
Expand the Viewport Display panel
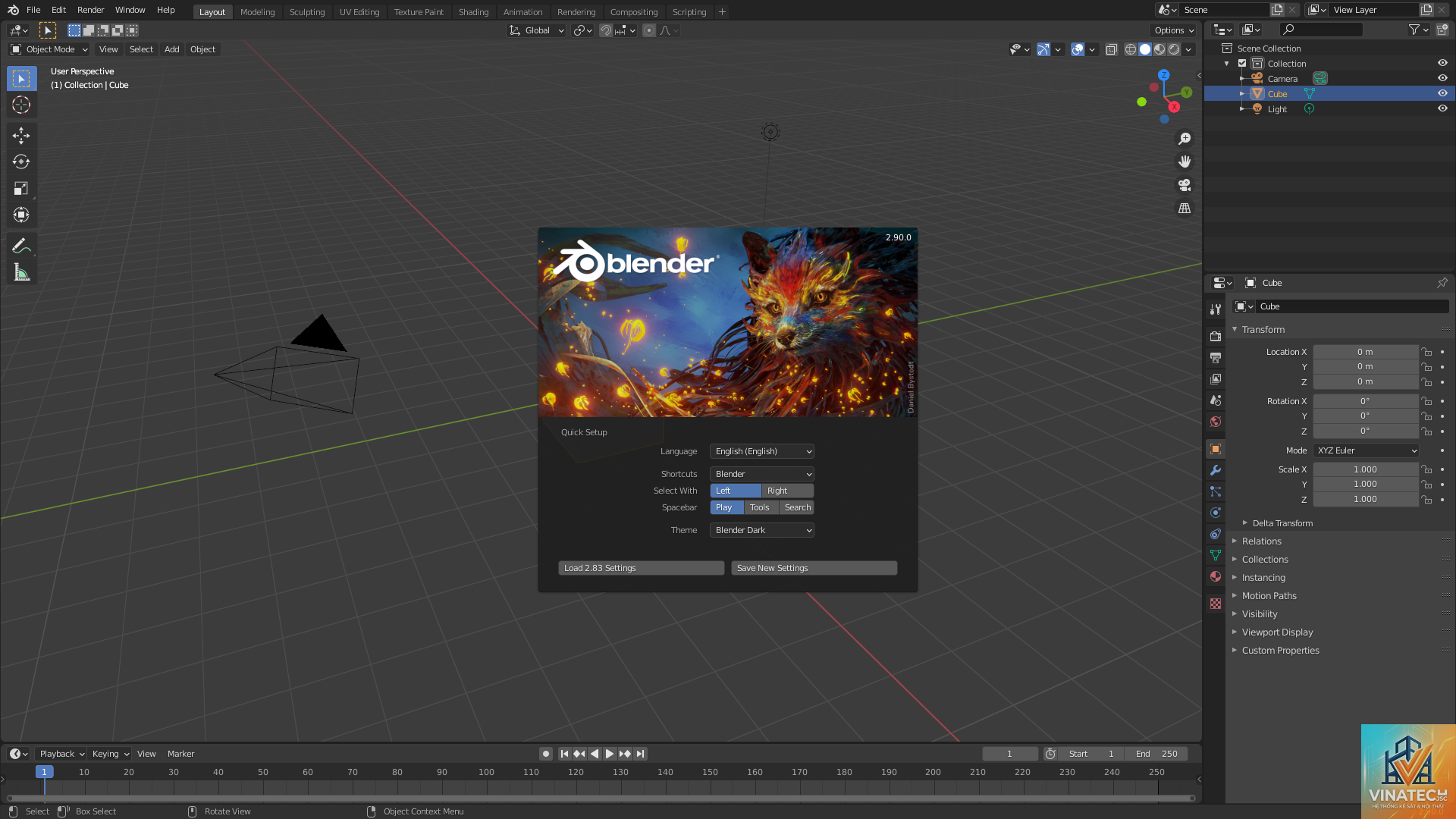1277,632
